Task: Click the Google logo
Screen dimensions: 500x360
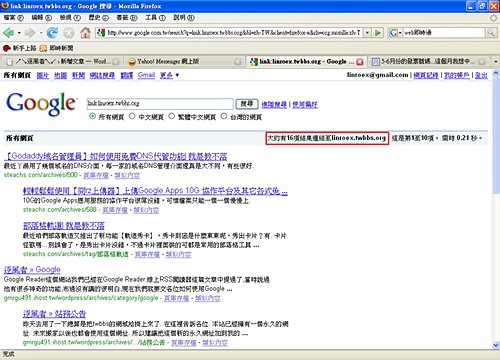Action: click(41, 104)
